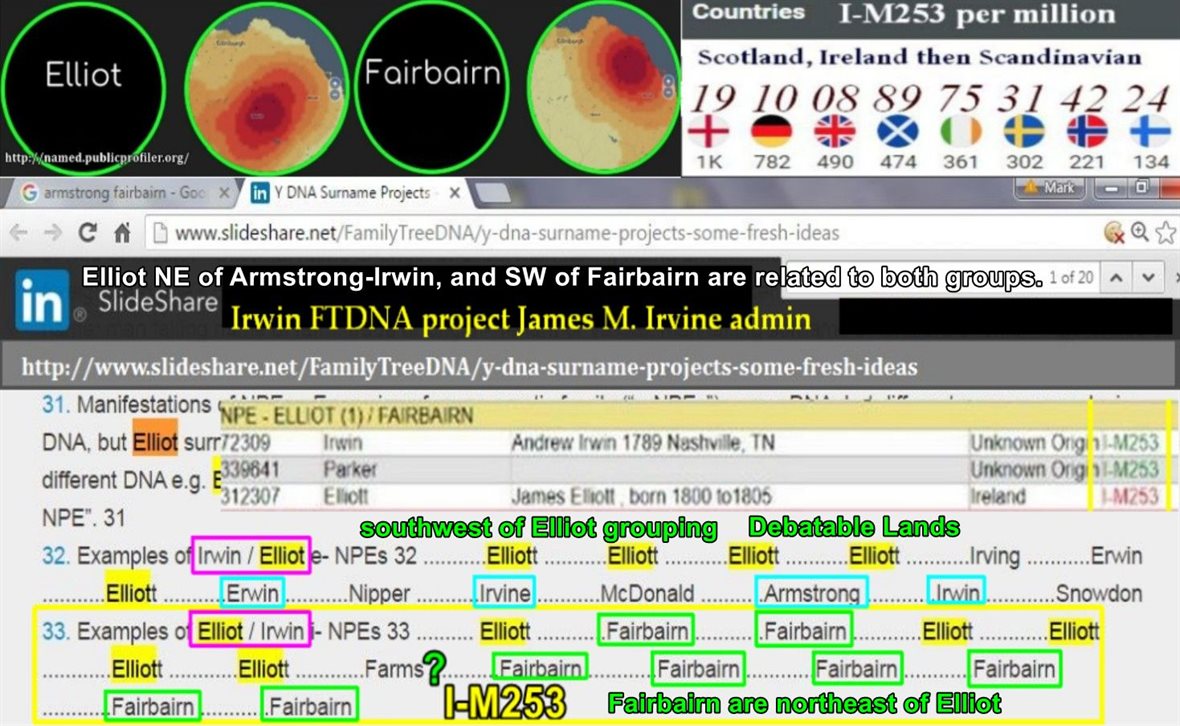Screen dimensions: 1180x726
Task: Click the SlideShare wordmark
Action: [x=157, y=302]
